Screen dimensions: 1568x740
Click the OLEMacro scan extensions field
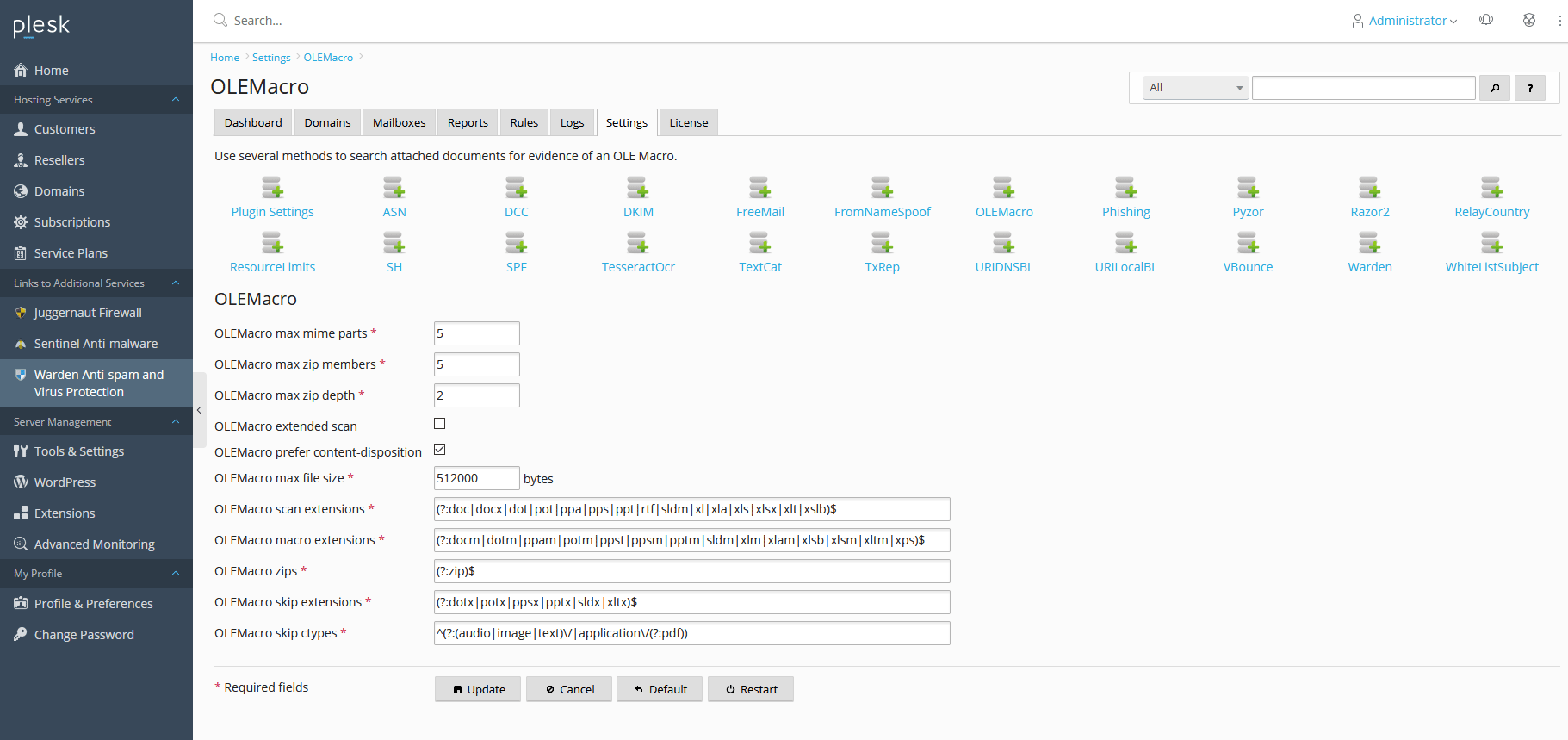pos(692,509)
